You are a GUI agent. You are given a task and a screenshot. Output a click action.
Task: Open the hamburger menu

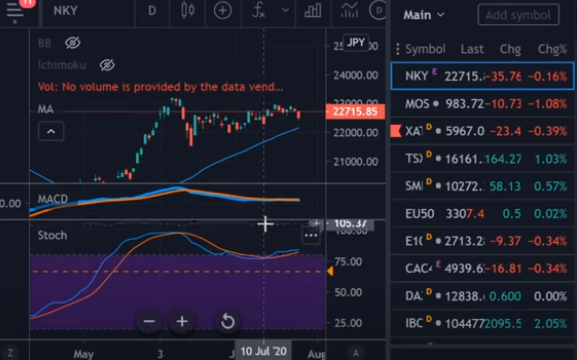pos(15,11)
